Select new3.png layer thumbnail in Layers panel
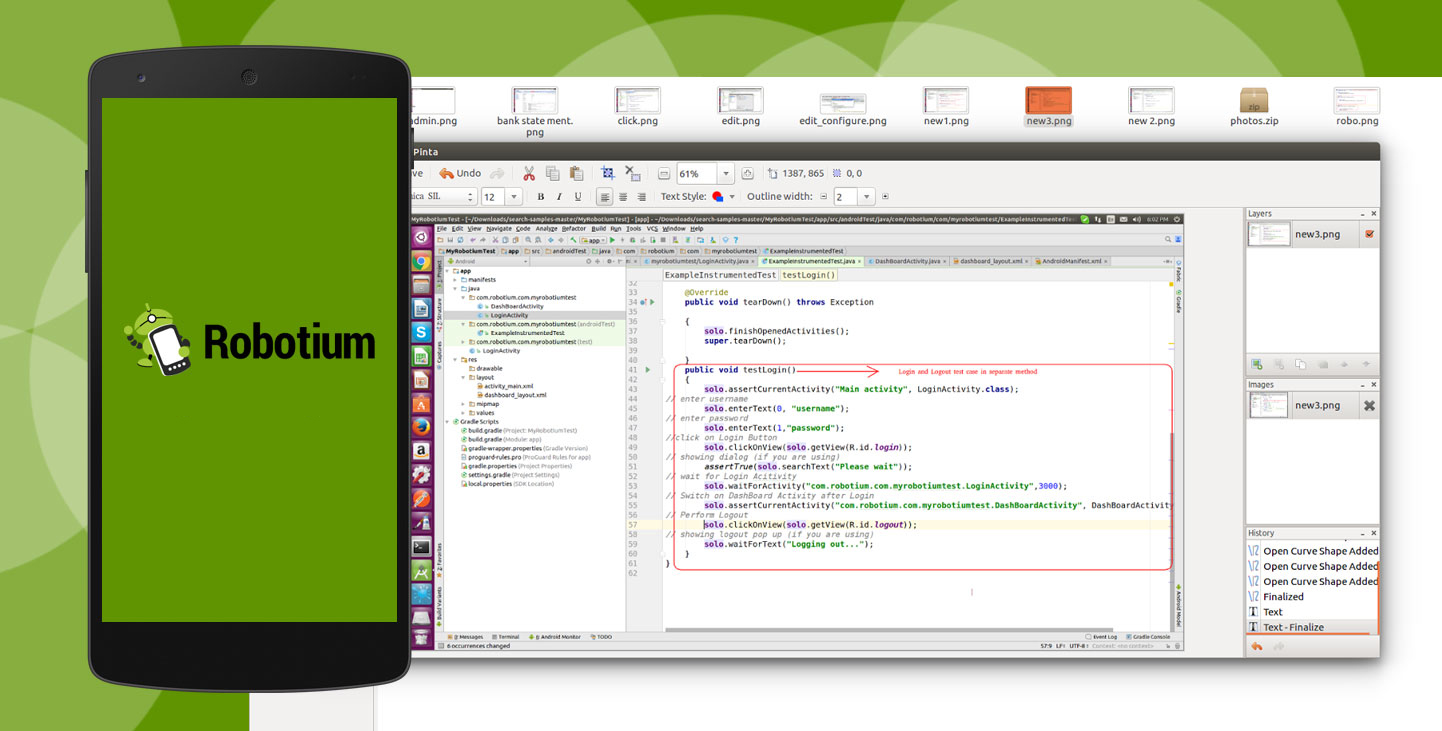 (x=1269, y=234)
